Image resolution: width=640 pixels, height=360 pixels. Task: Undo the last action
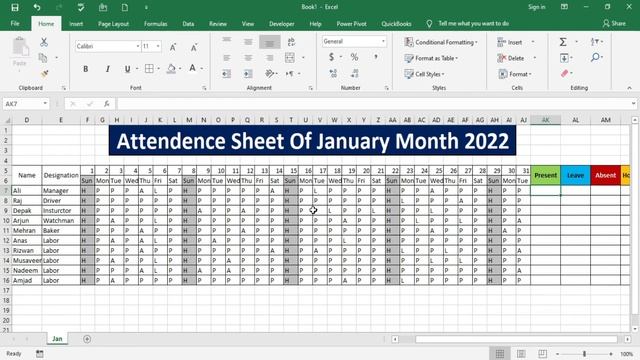pos(37,7)
